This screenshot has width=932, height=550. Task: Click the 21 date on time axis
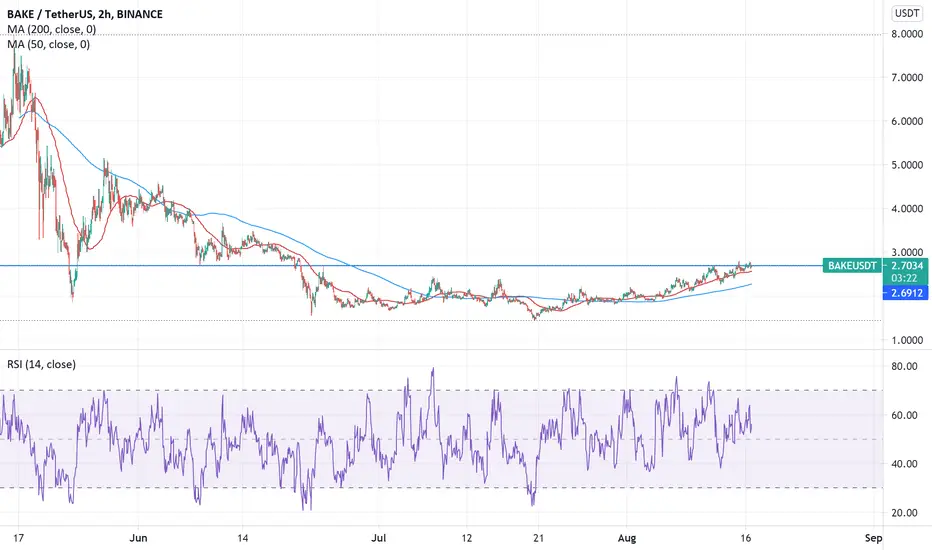[x=538, y=538]
